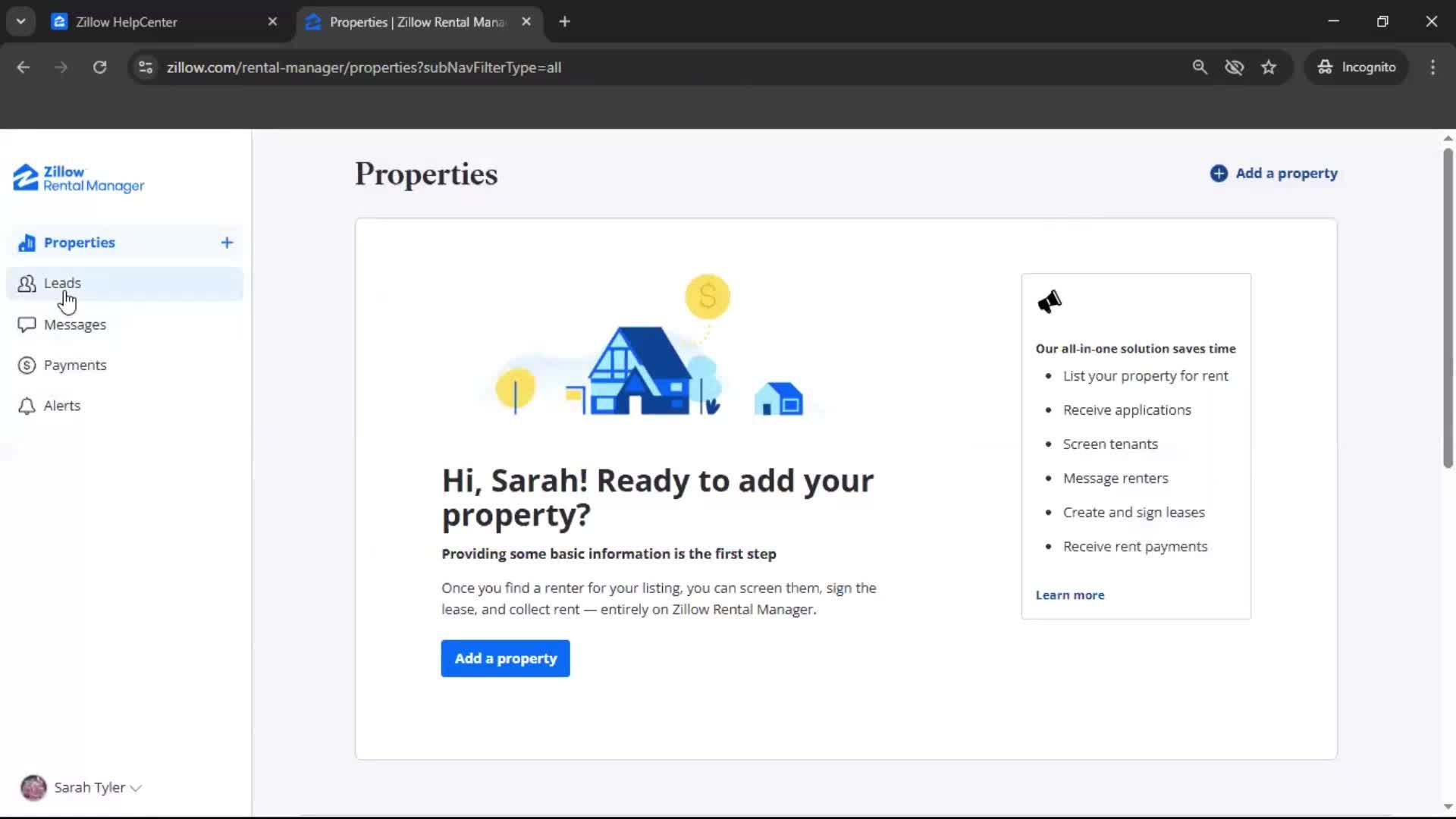Toggle third-party cookies blocking icon

click(1235, 67)
